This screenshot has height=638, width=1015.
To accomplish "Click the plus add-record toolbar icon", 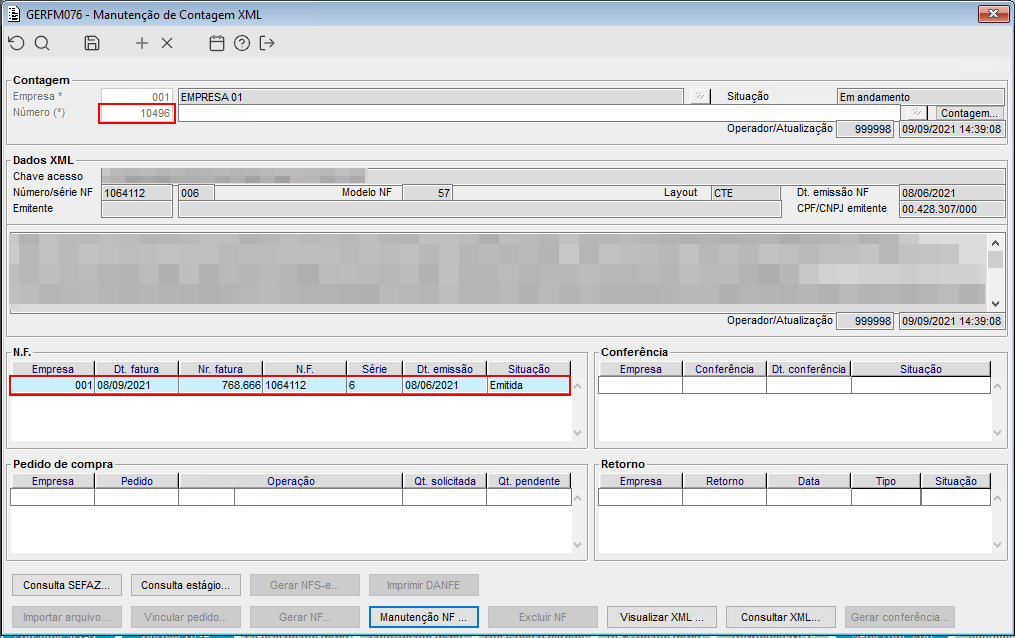I will (x=142, y=43).
